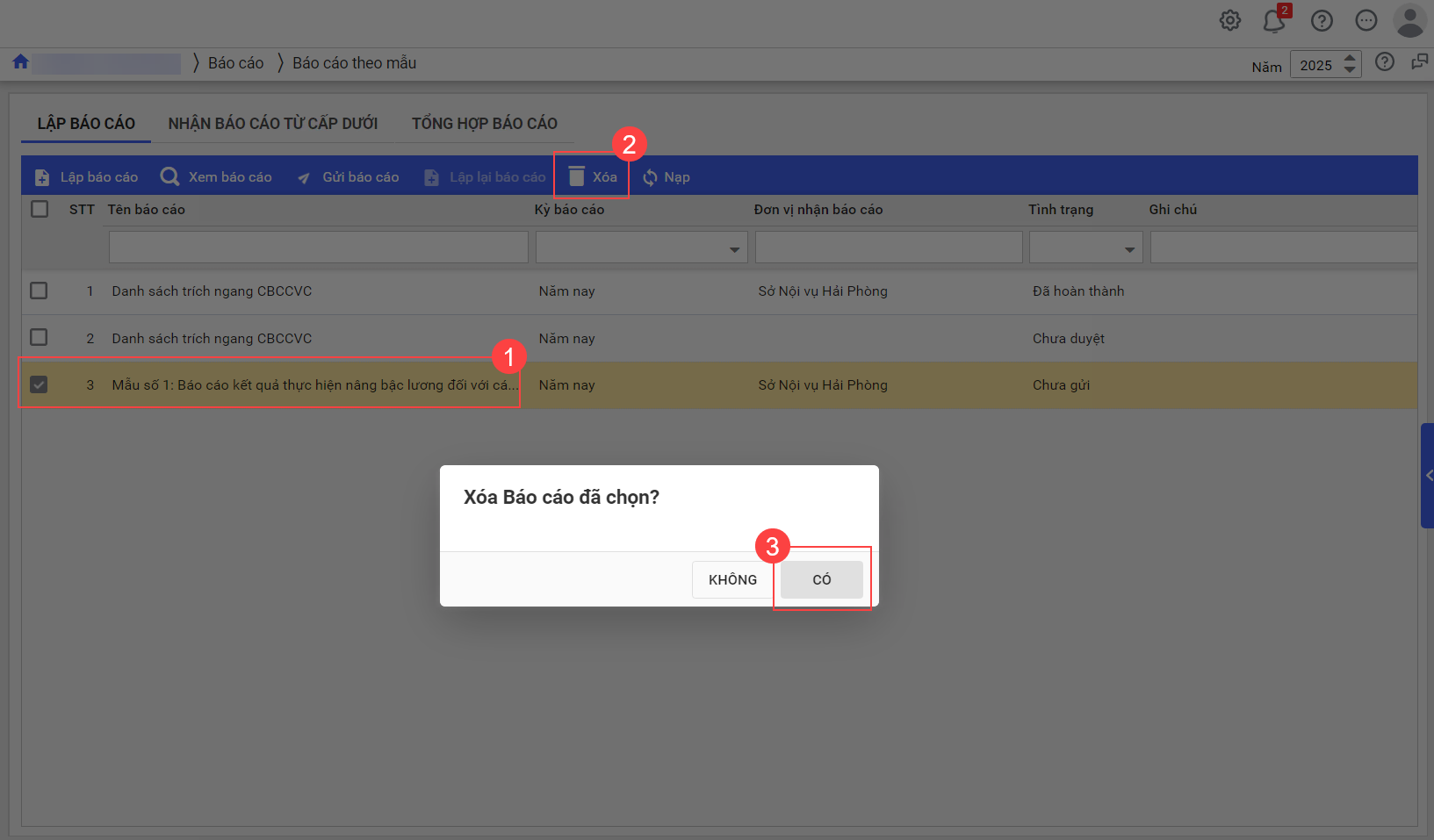Toggle the select-all header checkbox

click(x=40, y=209)
